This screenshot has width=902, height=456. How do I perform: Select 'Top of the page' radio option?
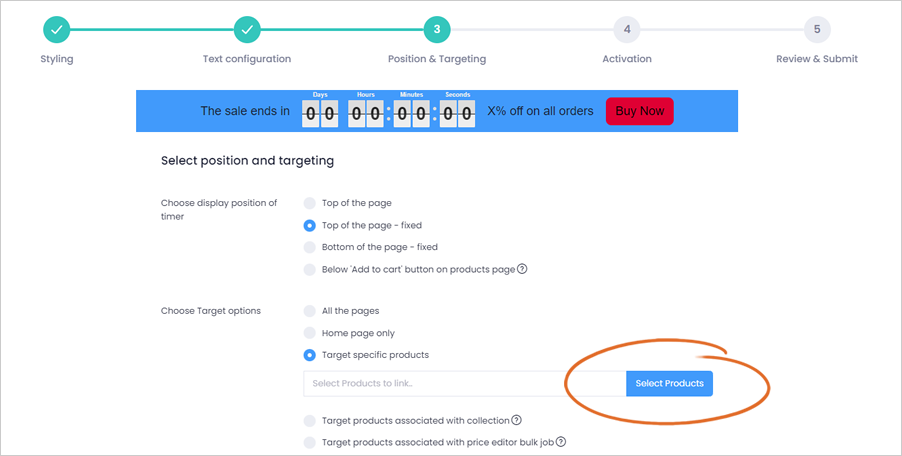point(309,203)
